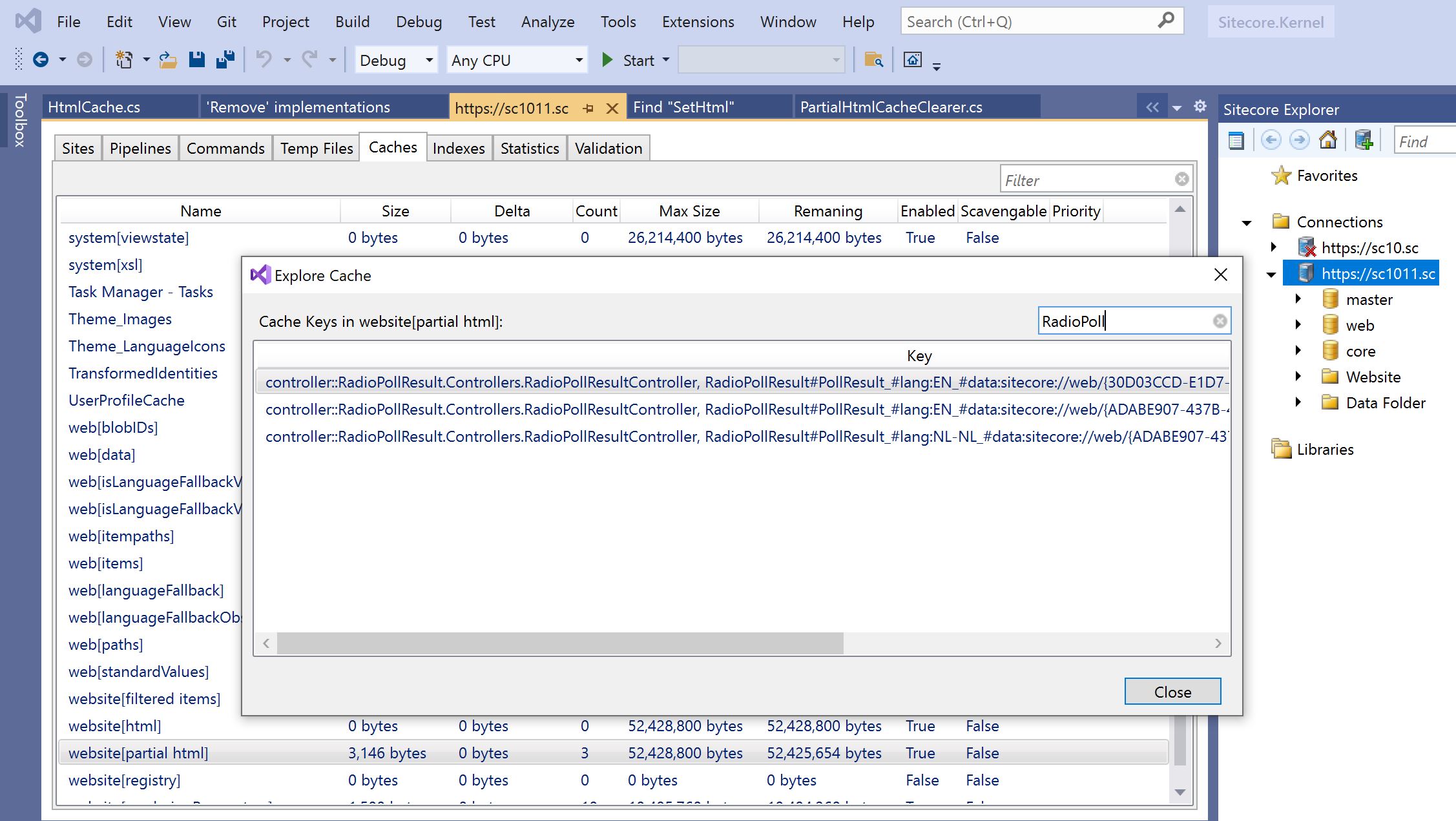The image size is (1456, 821).
Task: Sort cache list by Name column
Action: point(200,211)
